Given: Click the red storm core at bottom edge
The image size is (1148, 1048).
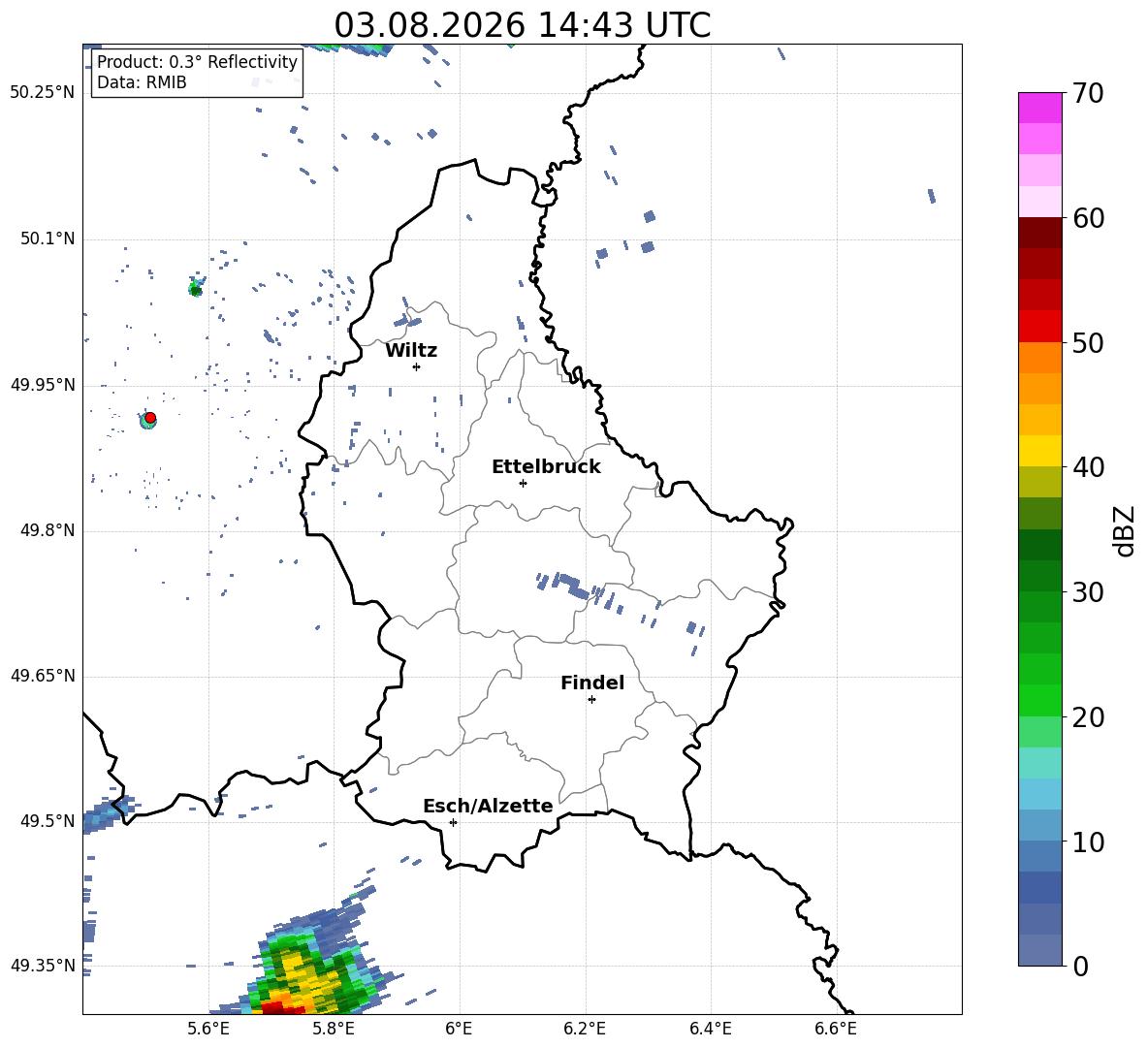Looking at the screenshot, I should 282,1008.
